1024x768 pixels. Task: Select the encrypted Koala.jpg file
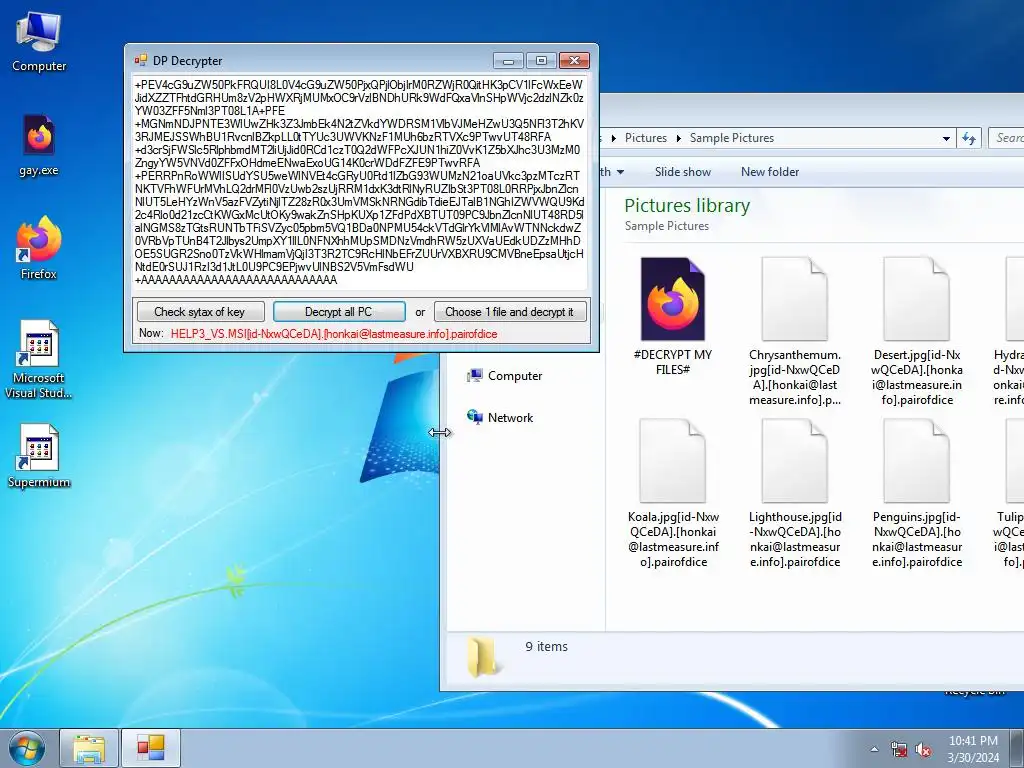pyautogui.click(x=673, y=494)
